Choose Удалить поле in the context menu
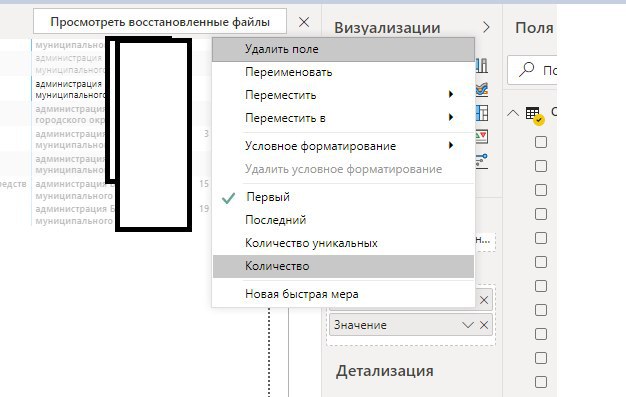The height and width of the screenshot is (397, 626). click(343, 49)
